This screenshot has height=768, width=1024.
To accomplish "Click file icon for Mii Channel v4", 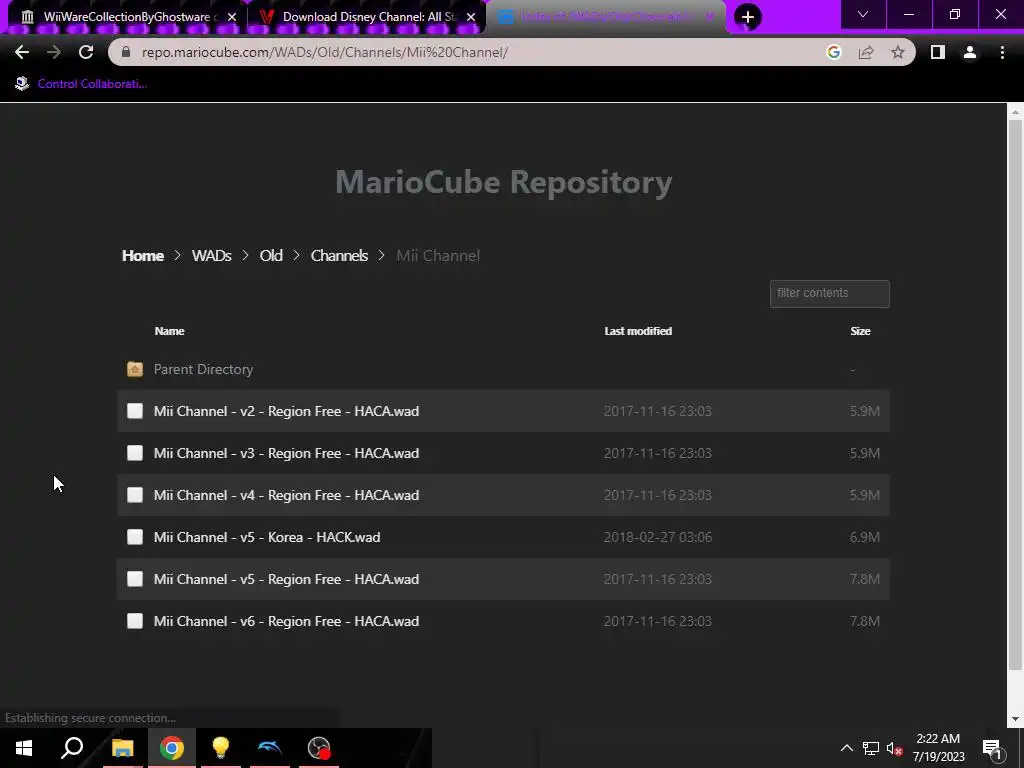I will pos(135,495).
